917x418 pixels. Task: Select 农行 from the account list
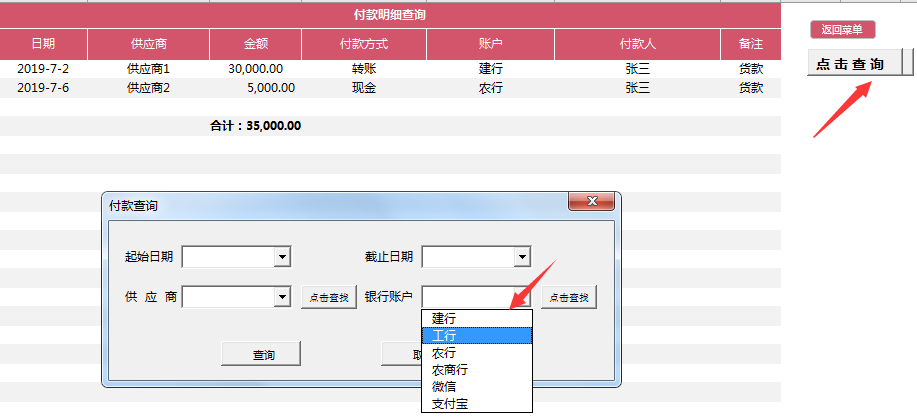tap(477, 353)
